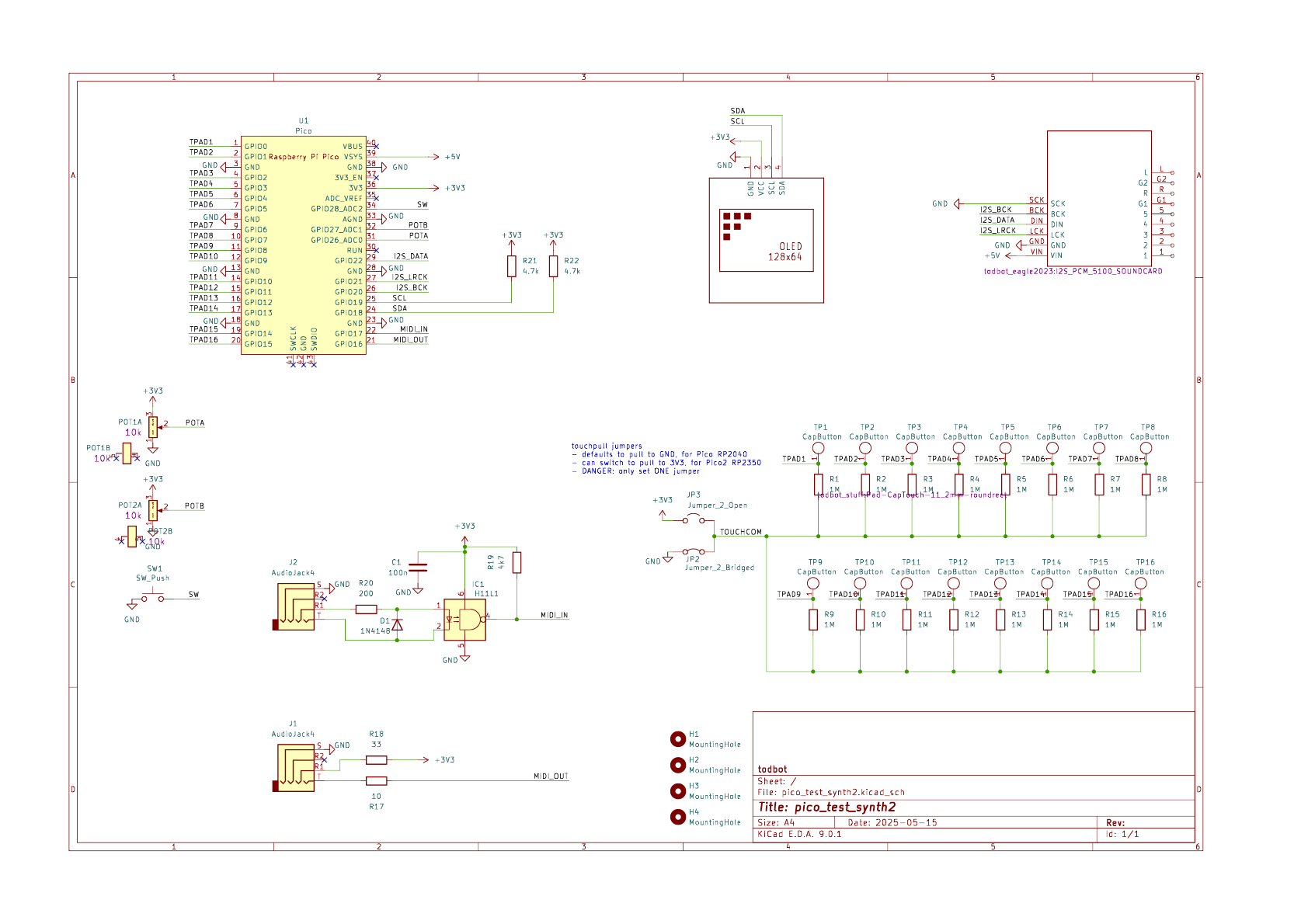Select the JP2 Jumper_2_Bridged symbol
1308x924 pixels.
coord(694,551)
